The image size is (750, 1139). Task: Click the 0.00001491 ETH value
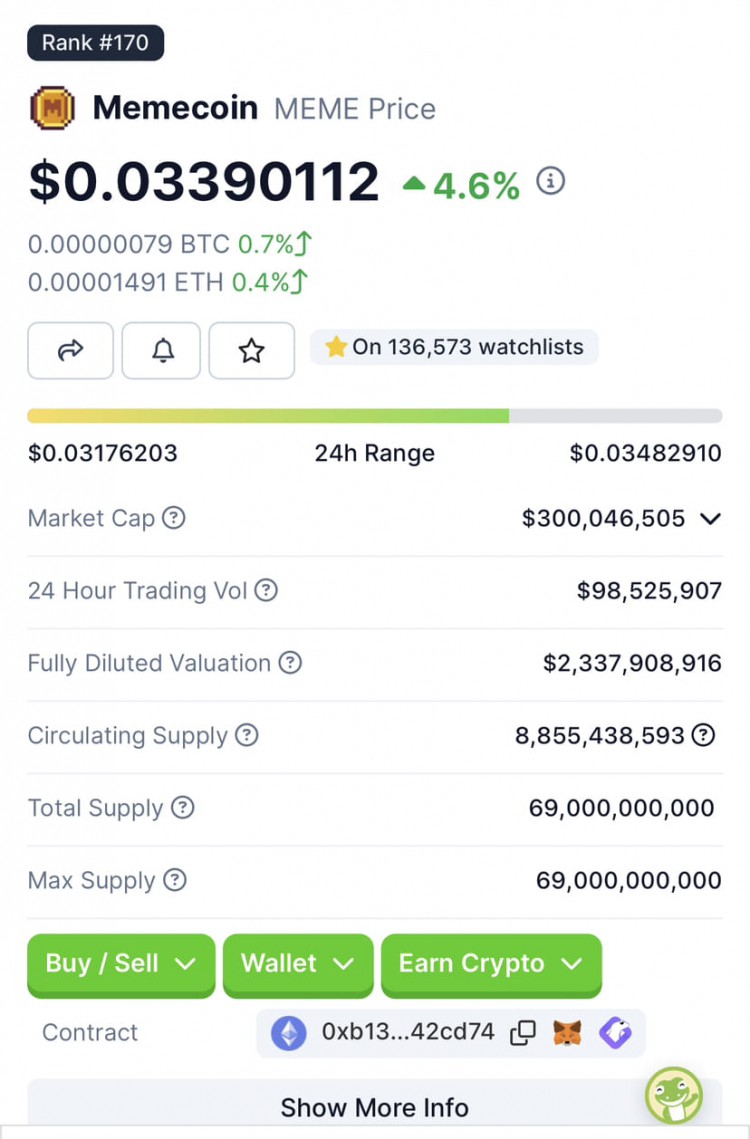[126, 282]
